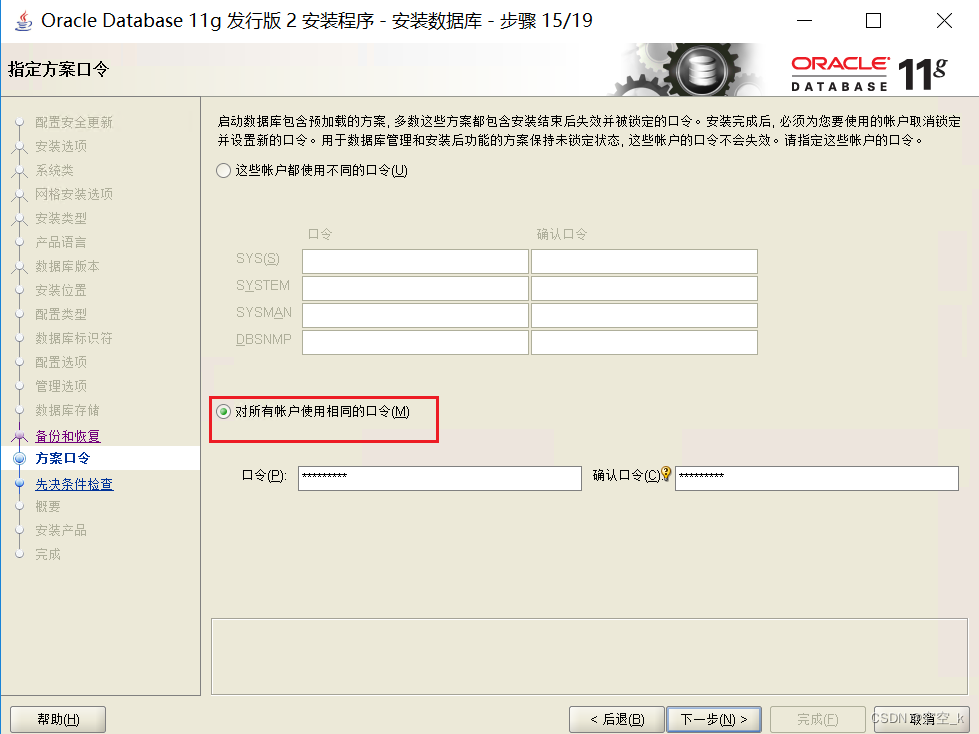Click the 确认口令(C) password field
979x734 pixels.
point(816,478)
